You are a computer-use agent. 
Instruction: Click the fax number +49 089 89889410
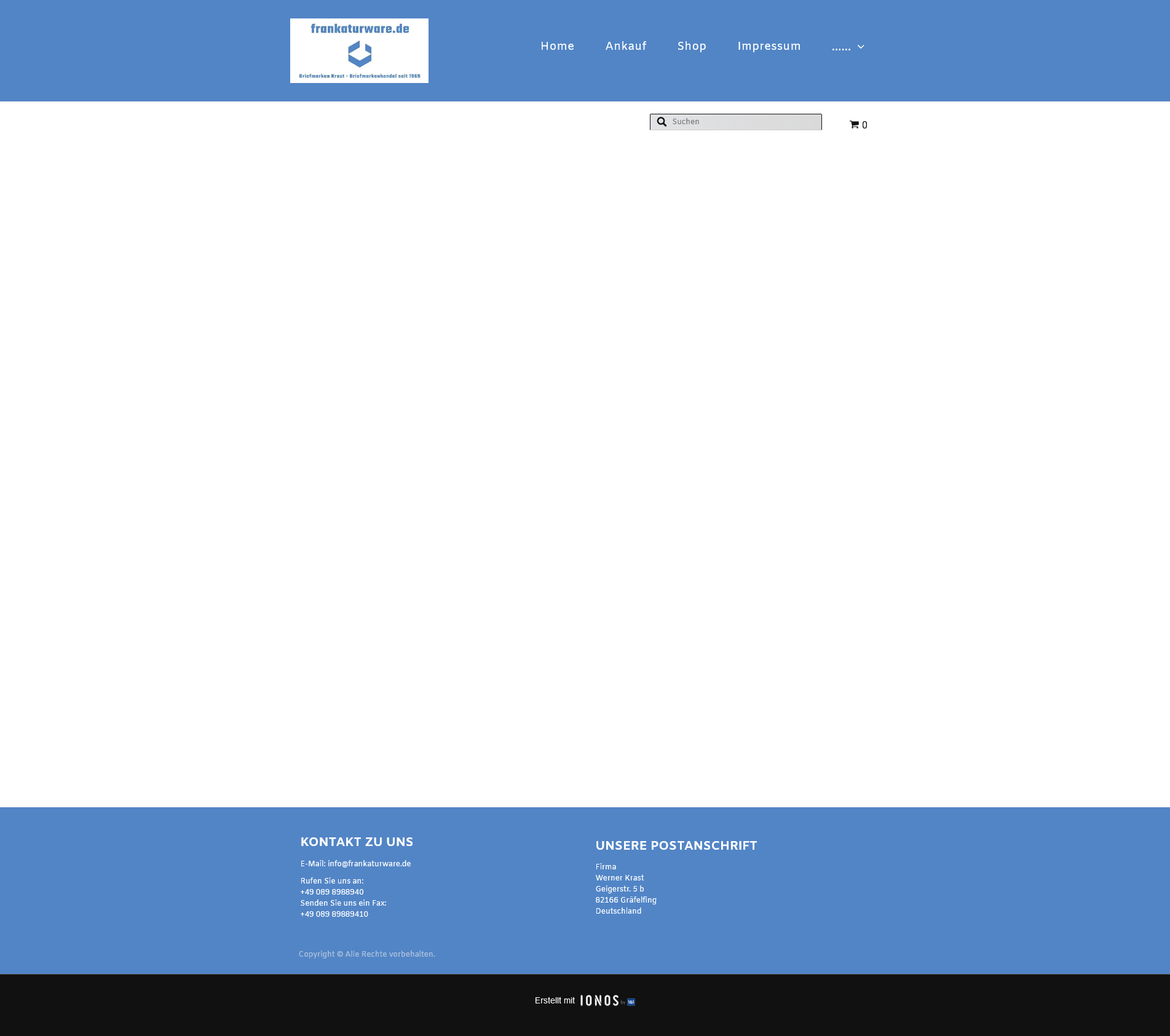(x=334, y=914)
